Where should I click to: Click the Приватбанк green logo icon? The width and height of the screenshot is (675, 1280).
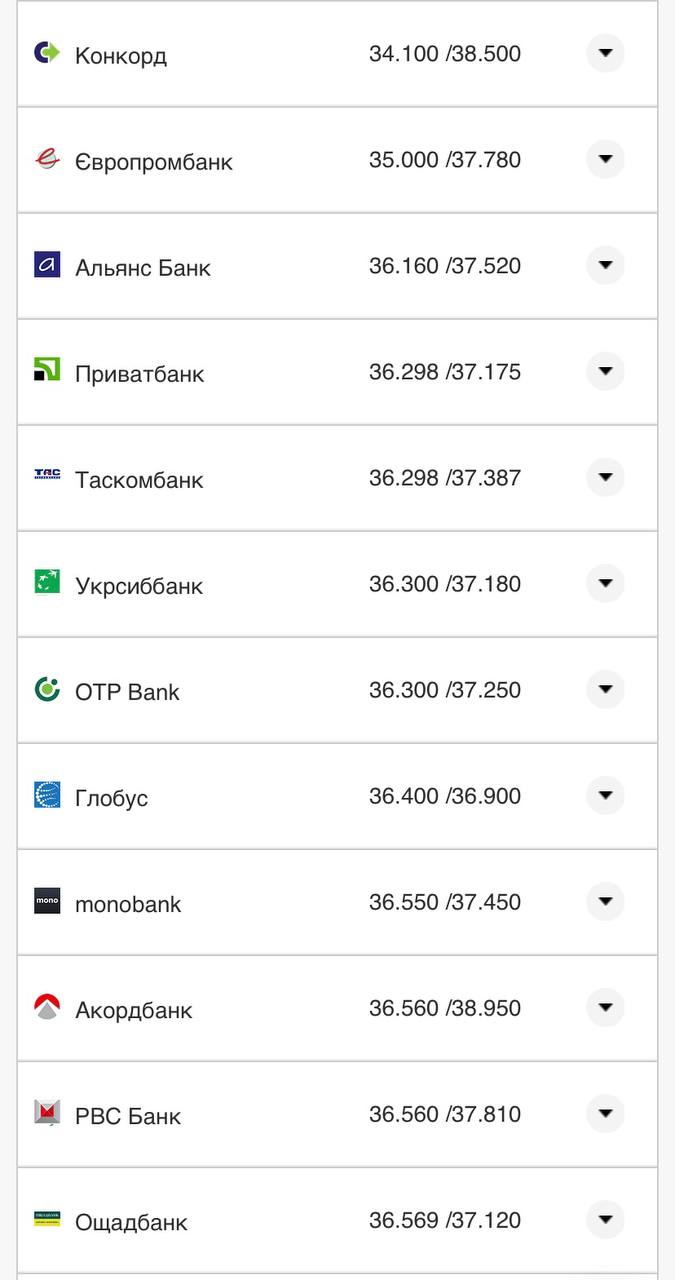point(47,370)
